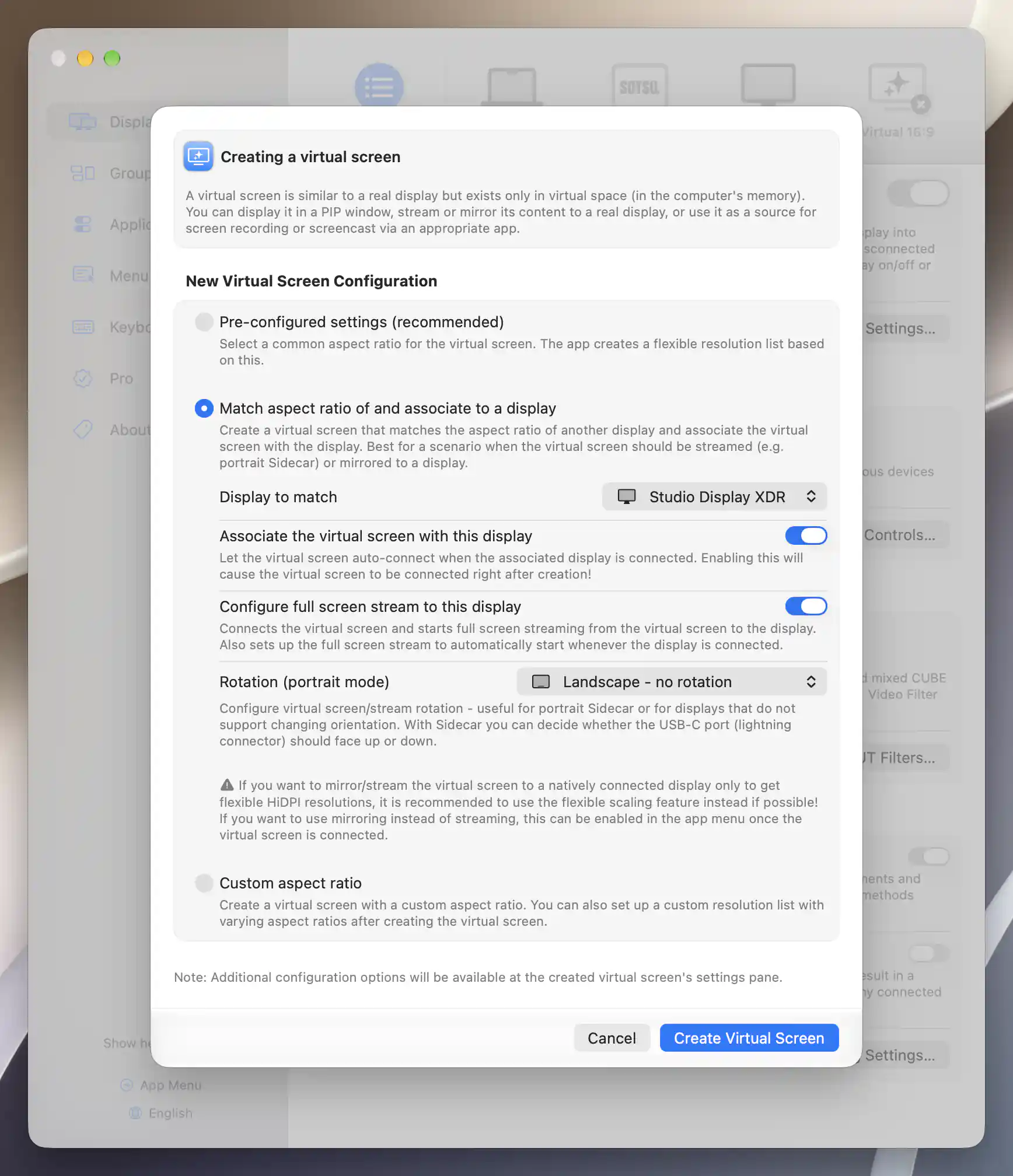Click the virtual screen icon in dialog header
This screenshot has width=1013, height=1176.
pos(198,156)
